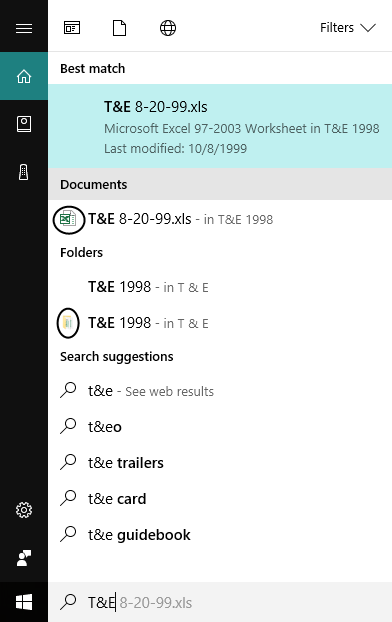Open search Settings gear
392x622 pixels.
tap(24, 510)
